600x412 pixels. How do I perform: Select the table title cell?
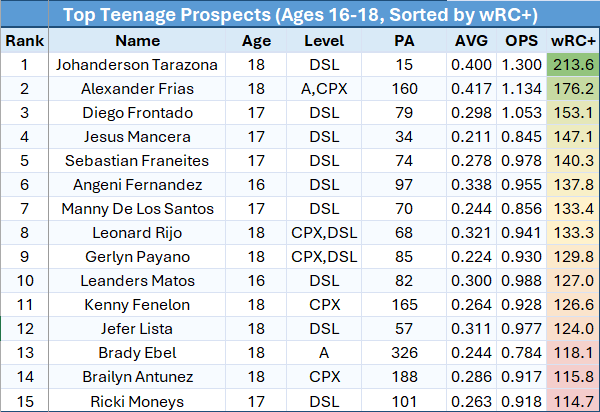point(300,15)
